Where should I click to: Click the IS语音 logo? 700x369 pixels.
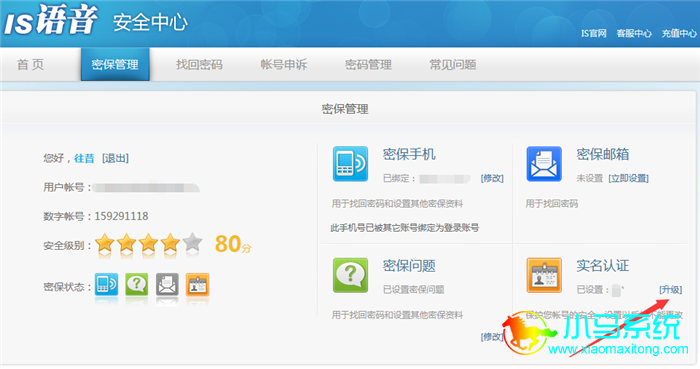click(51, 20)
